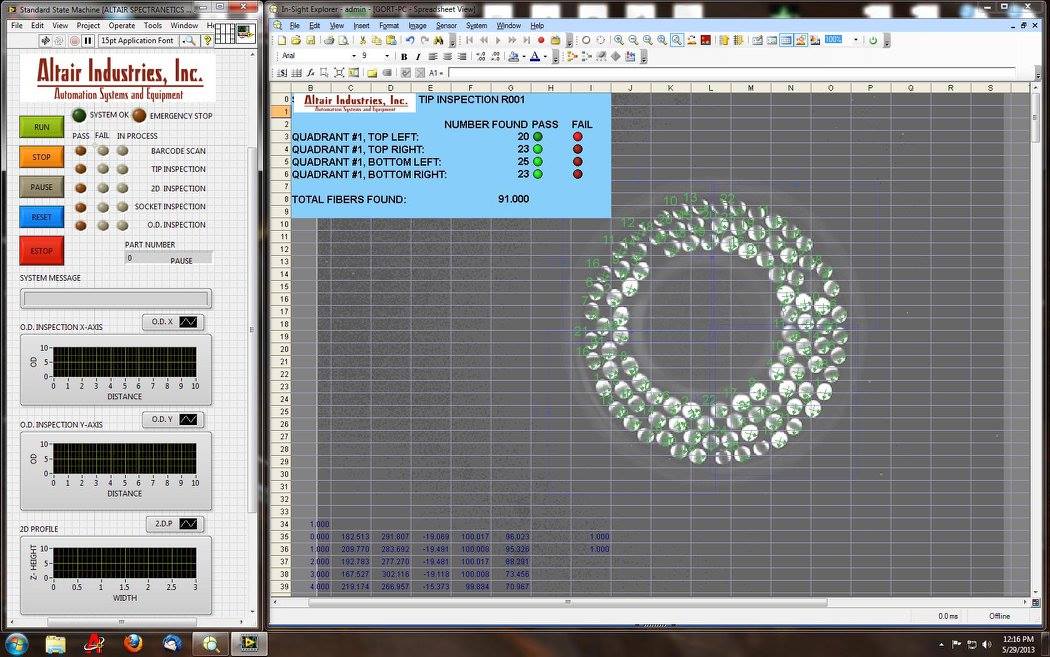Image resolution: width=1050 pixels, height=657 pixels.
Task: Click the In-Sight formula bar input
Action: tap(731, 72)
